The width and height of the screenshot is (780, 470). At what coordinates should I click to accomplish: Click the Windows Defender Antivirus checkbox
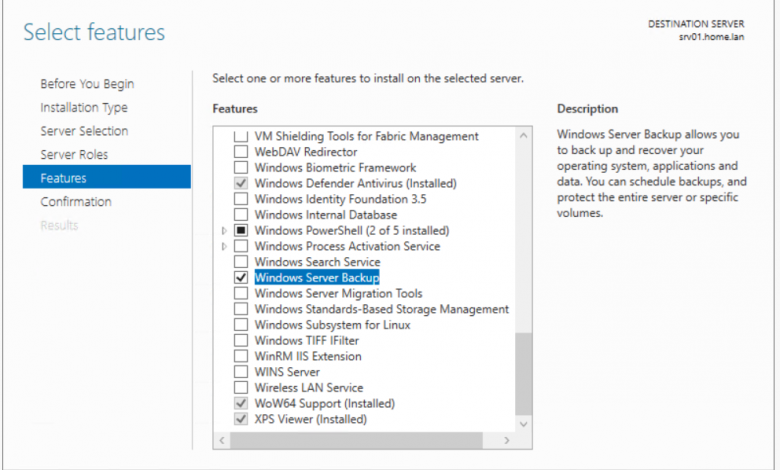pos(241,183)
